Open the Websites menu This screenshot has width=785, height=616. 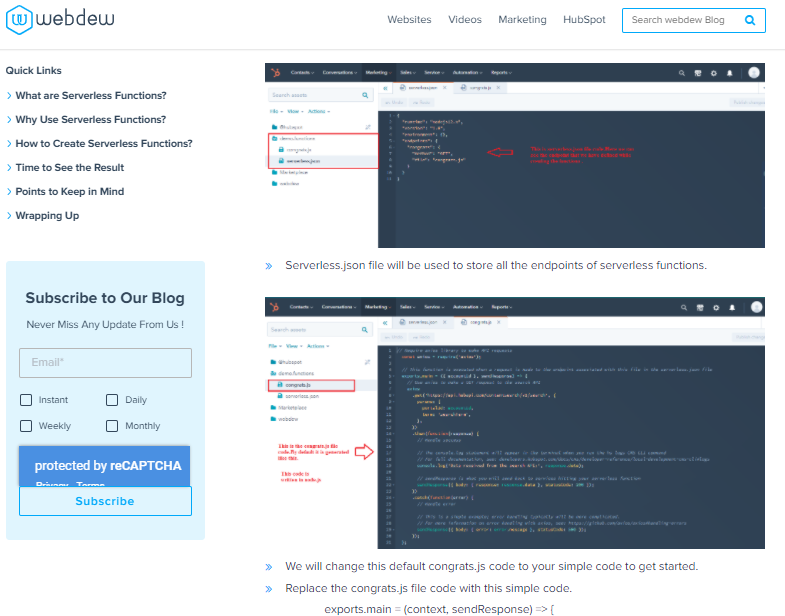point(409,20)
